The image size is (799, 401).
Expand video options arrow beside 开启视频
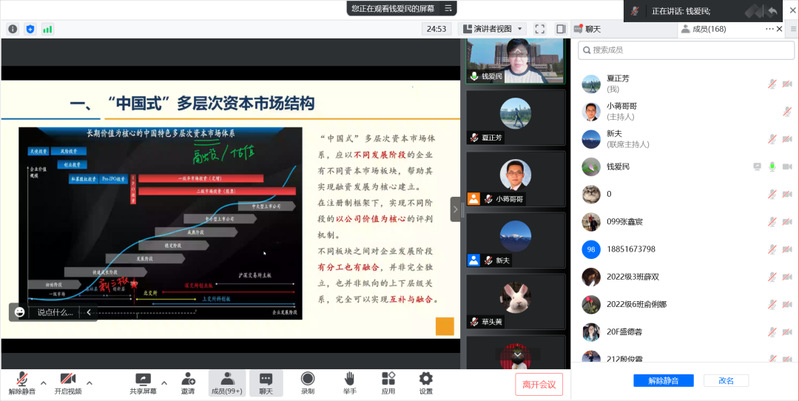[x=90, y=379]
